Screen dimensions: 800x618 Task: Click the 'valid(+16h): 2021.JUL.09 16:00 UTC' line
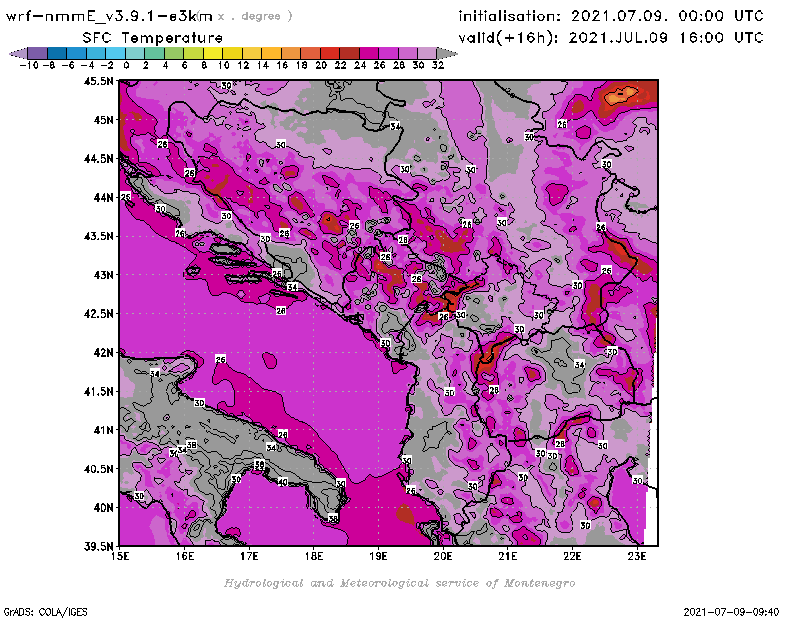[x=611, y=38]
